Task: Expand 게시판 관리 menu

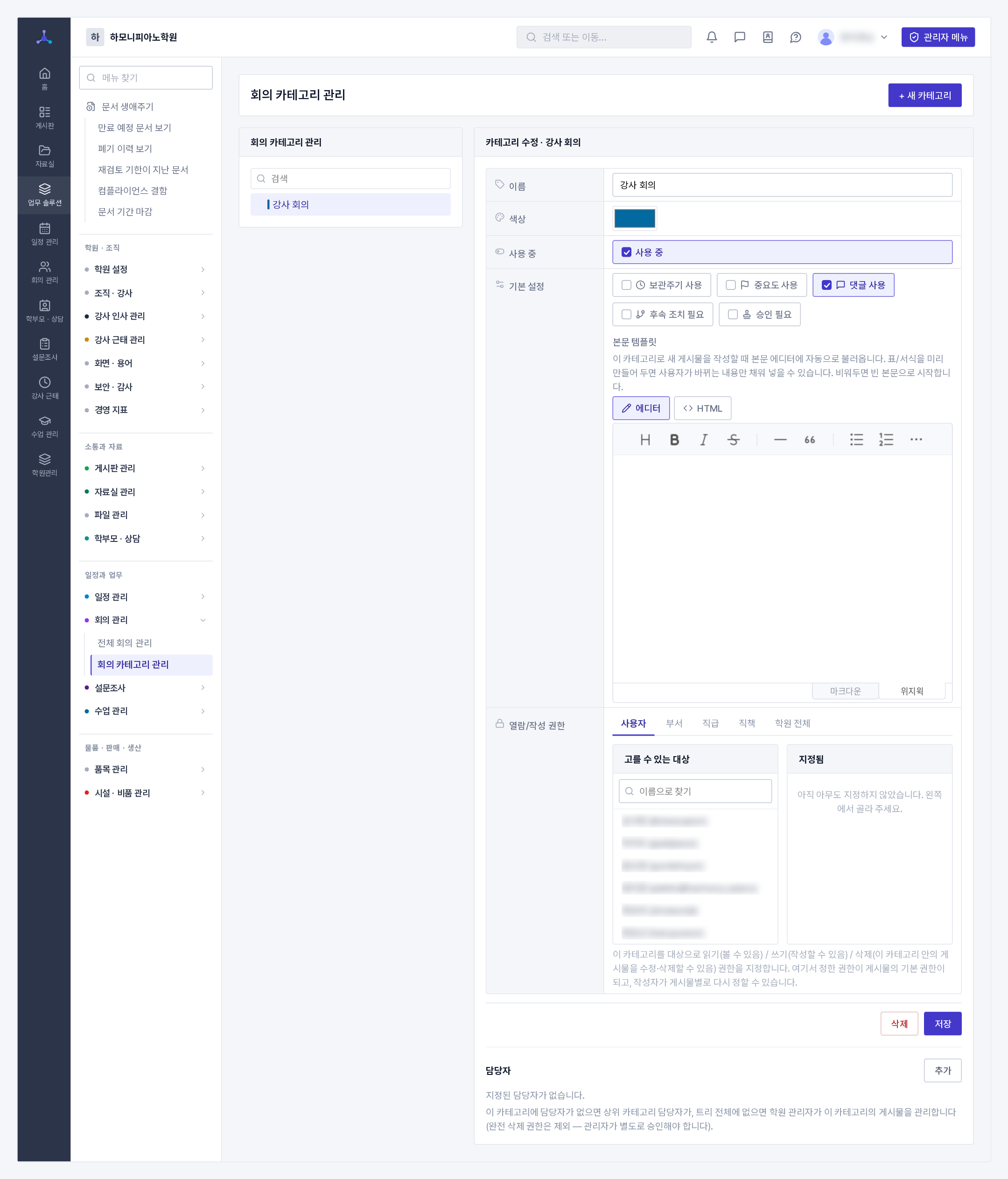Action: point(146,468)
